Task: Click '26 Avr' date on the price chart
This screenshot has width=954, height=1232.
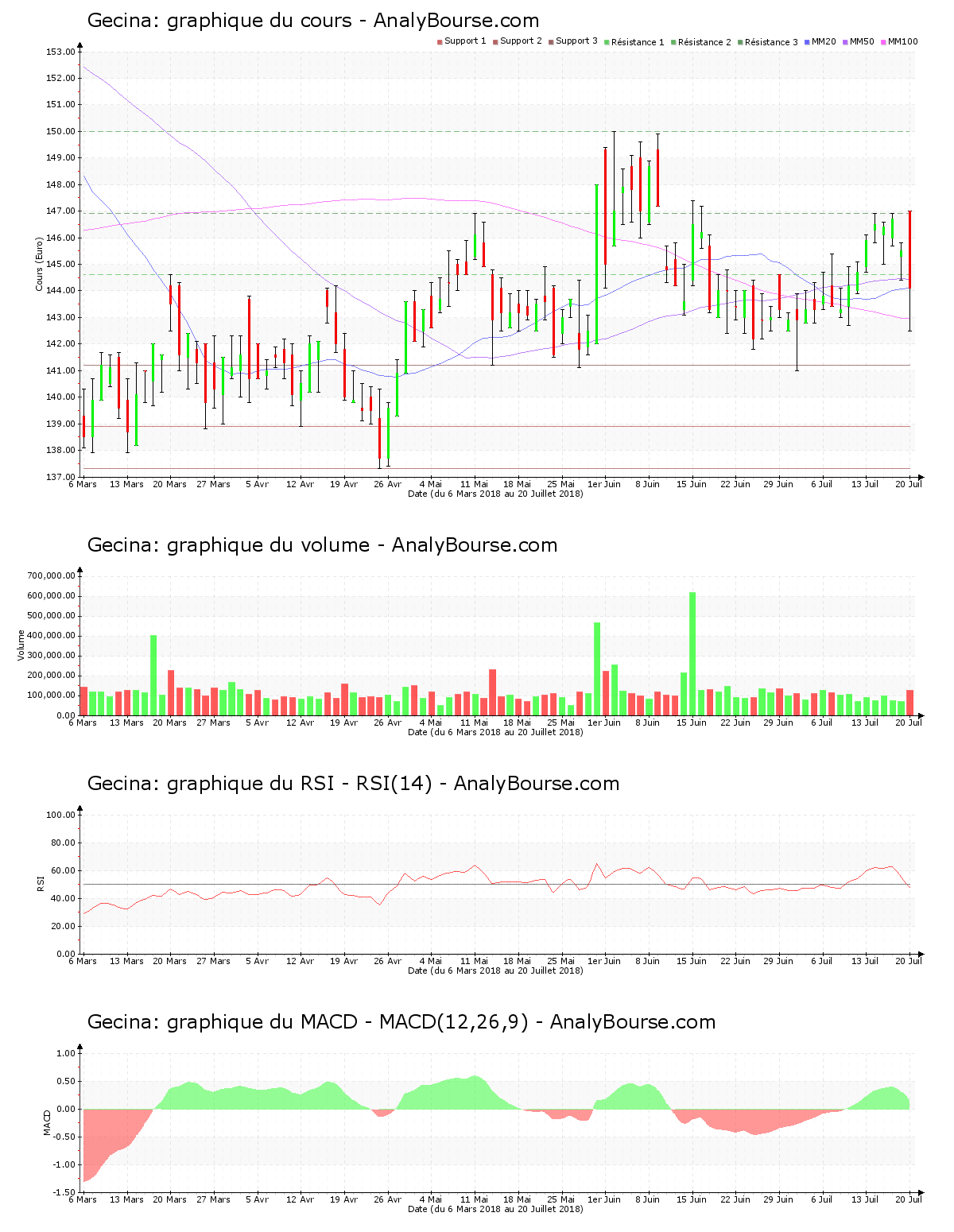Action: coord(388,484)
